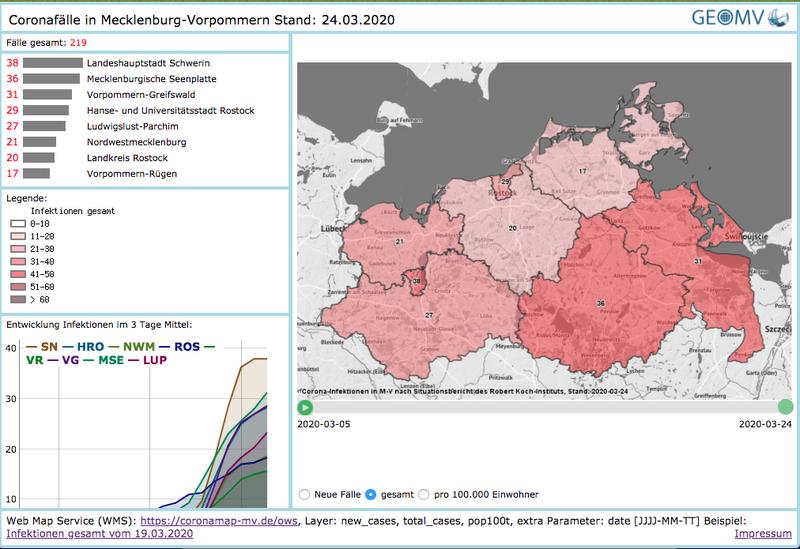Click the region labeled 36 on map
Image resolution: width=800 pixels, height=549 pixels.
pos(600,302)
